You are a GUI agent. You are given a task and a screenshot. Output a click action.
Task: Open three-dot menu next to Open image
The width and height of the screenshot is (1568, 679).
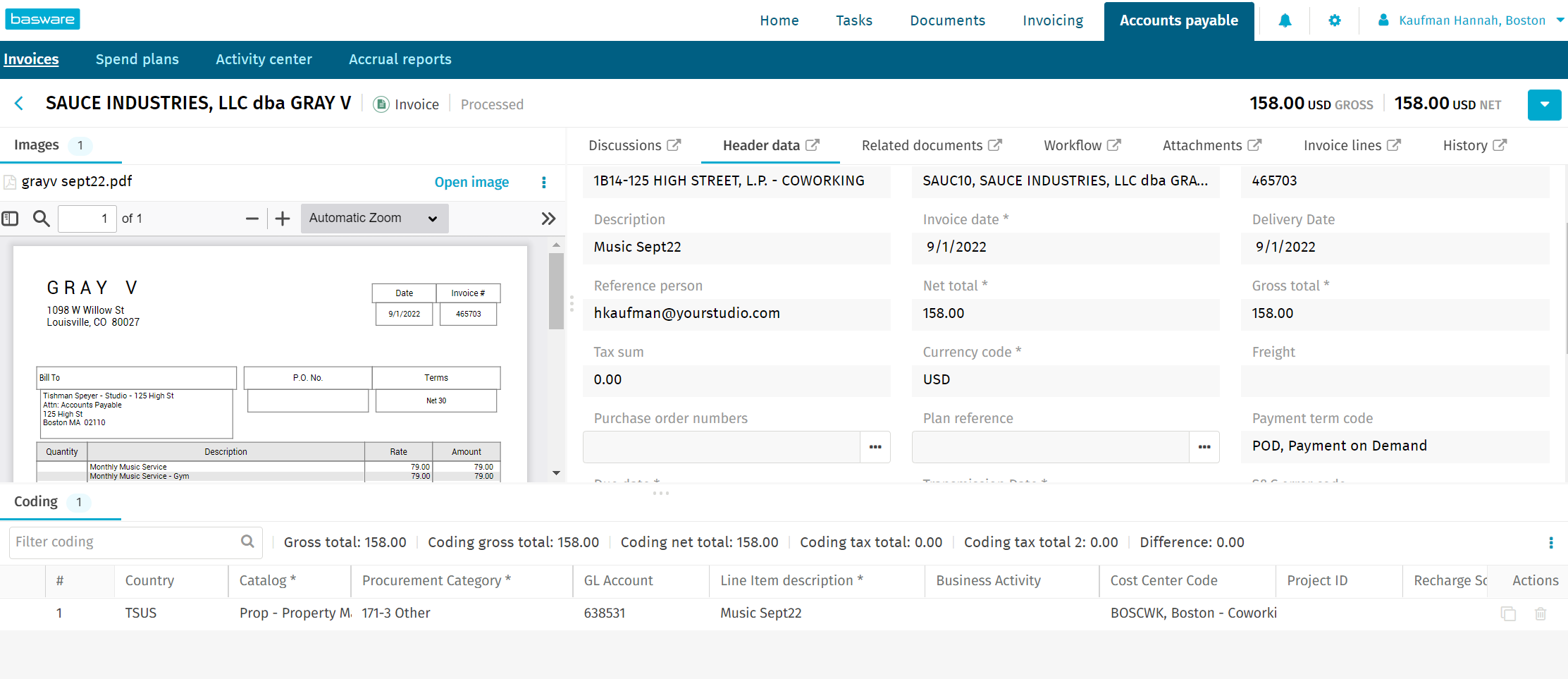coord(543,183)
